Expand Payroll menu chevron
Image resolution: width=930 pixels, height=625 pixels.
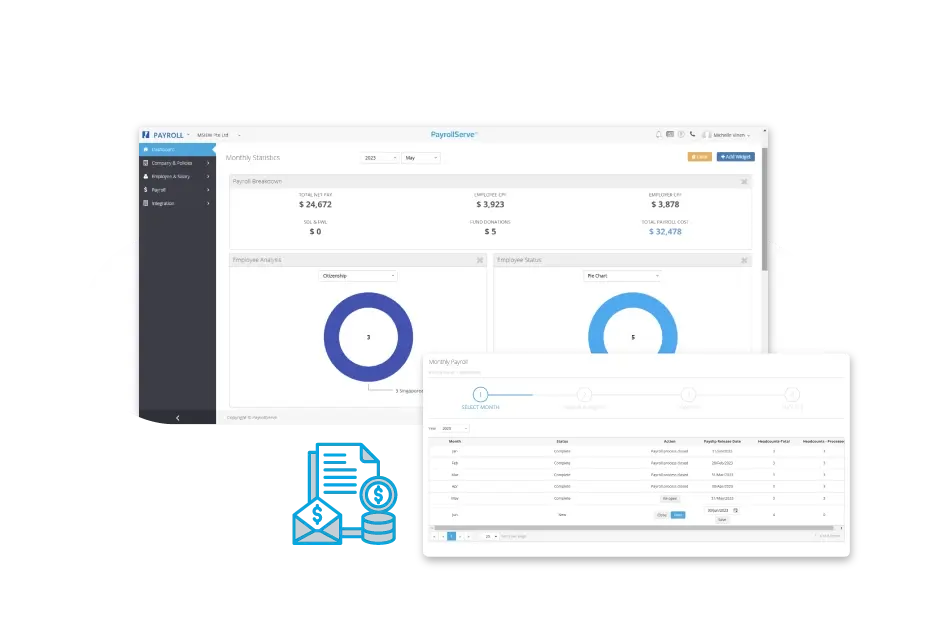(x=208, y=190)
